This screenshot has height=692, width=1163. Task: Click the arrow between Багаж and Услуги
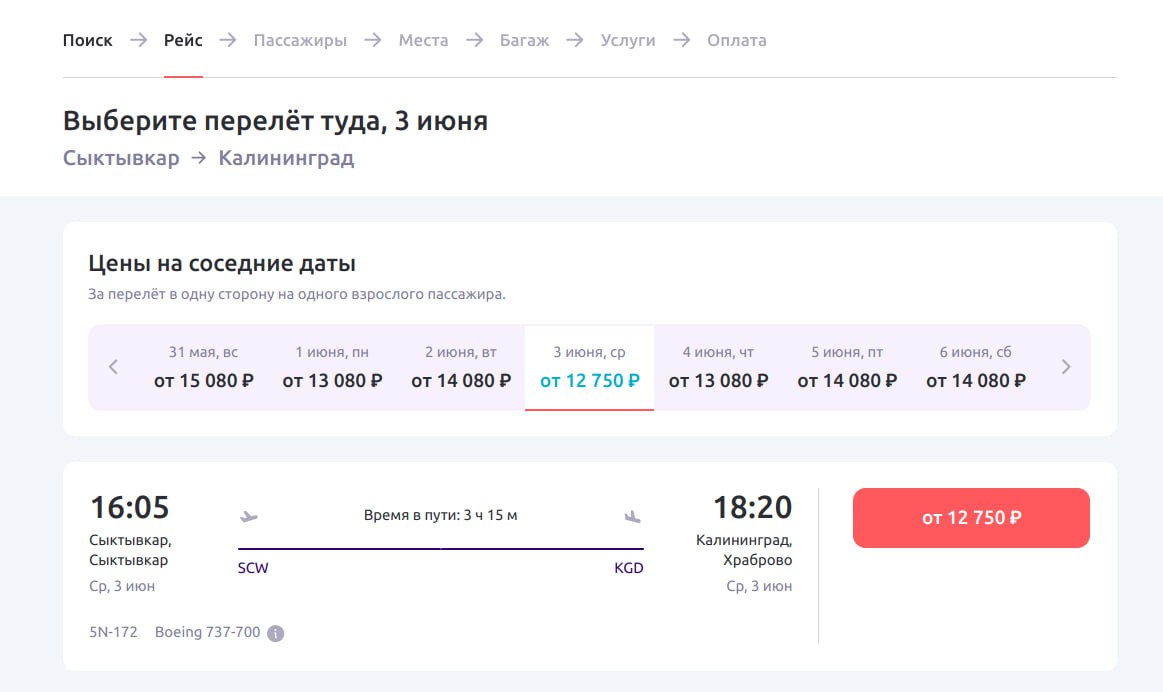pos(573,40)
